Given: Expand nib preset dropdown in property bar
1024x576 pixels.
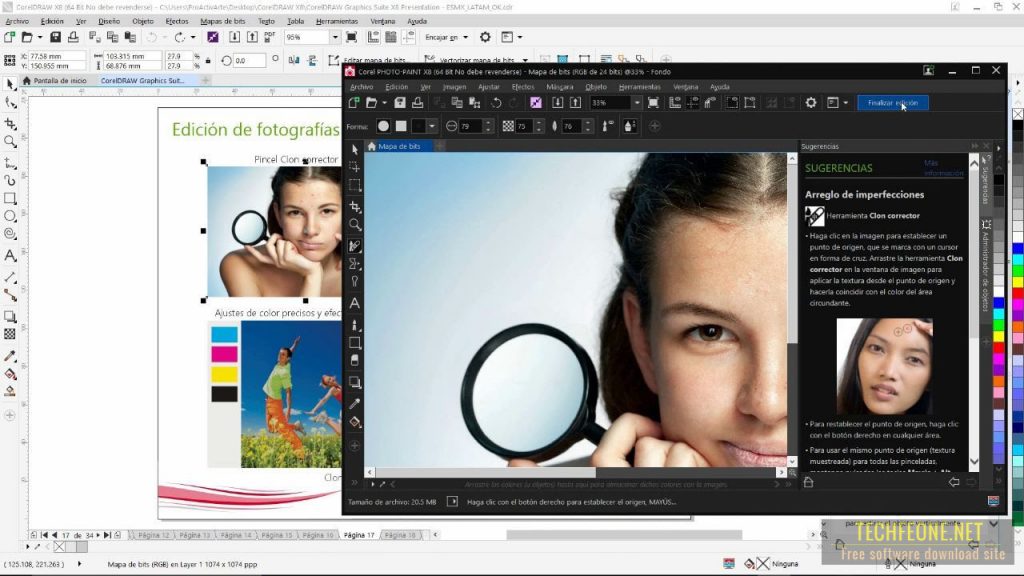Looking at the screenshot, I should 432,126.
